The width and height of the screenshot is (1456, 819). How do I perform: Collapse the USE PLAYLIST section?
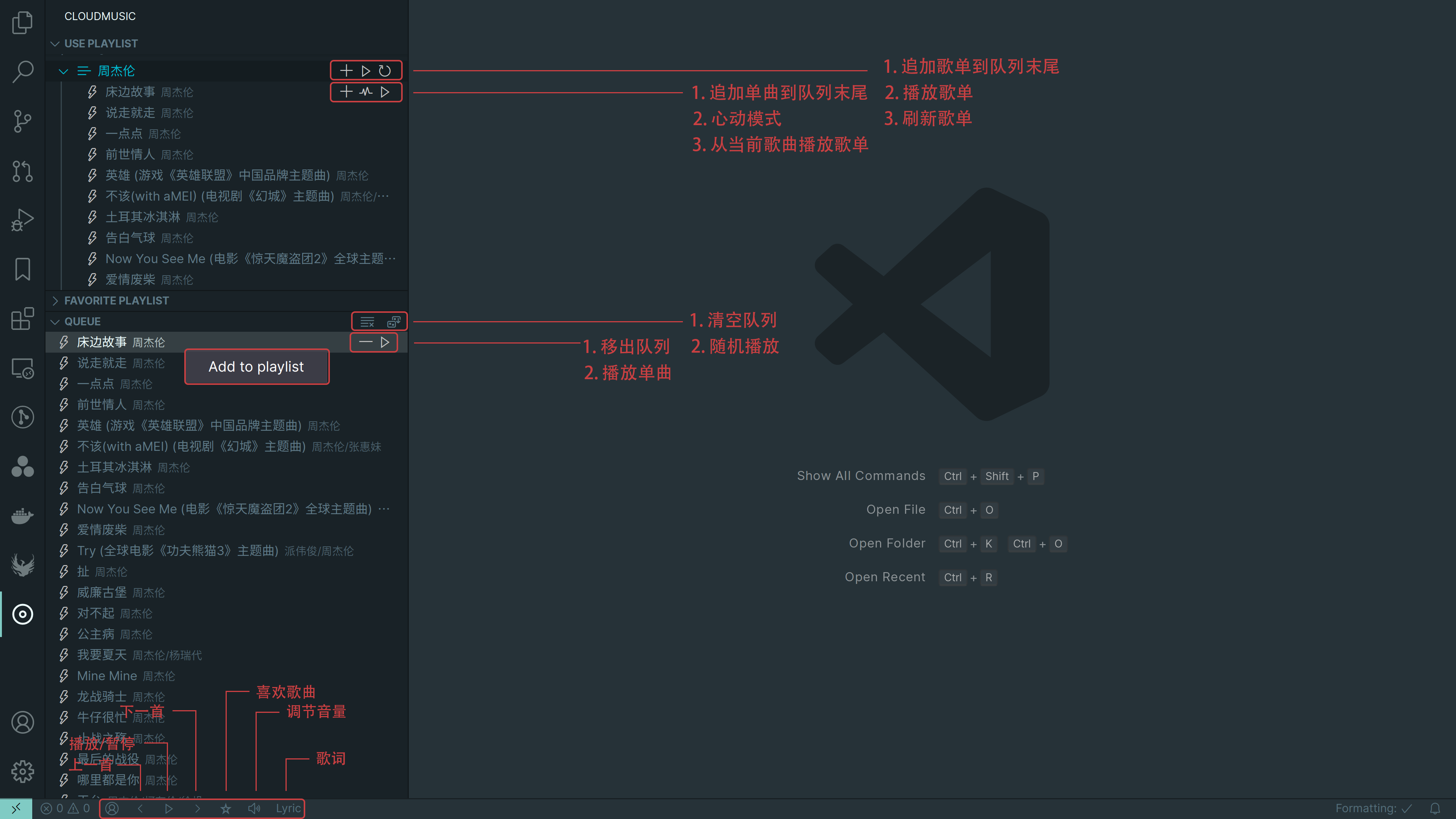click(55, 44)
